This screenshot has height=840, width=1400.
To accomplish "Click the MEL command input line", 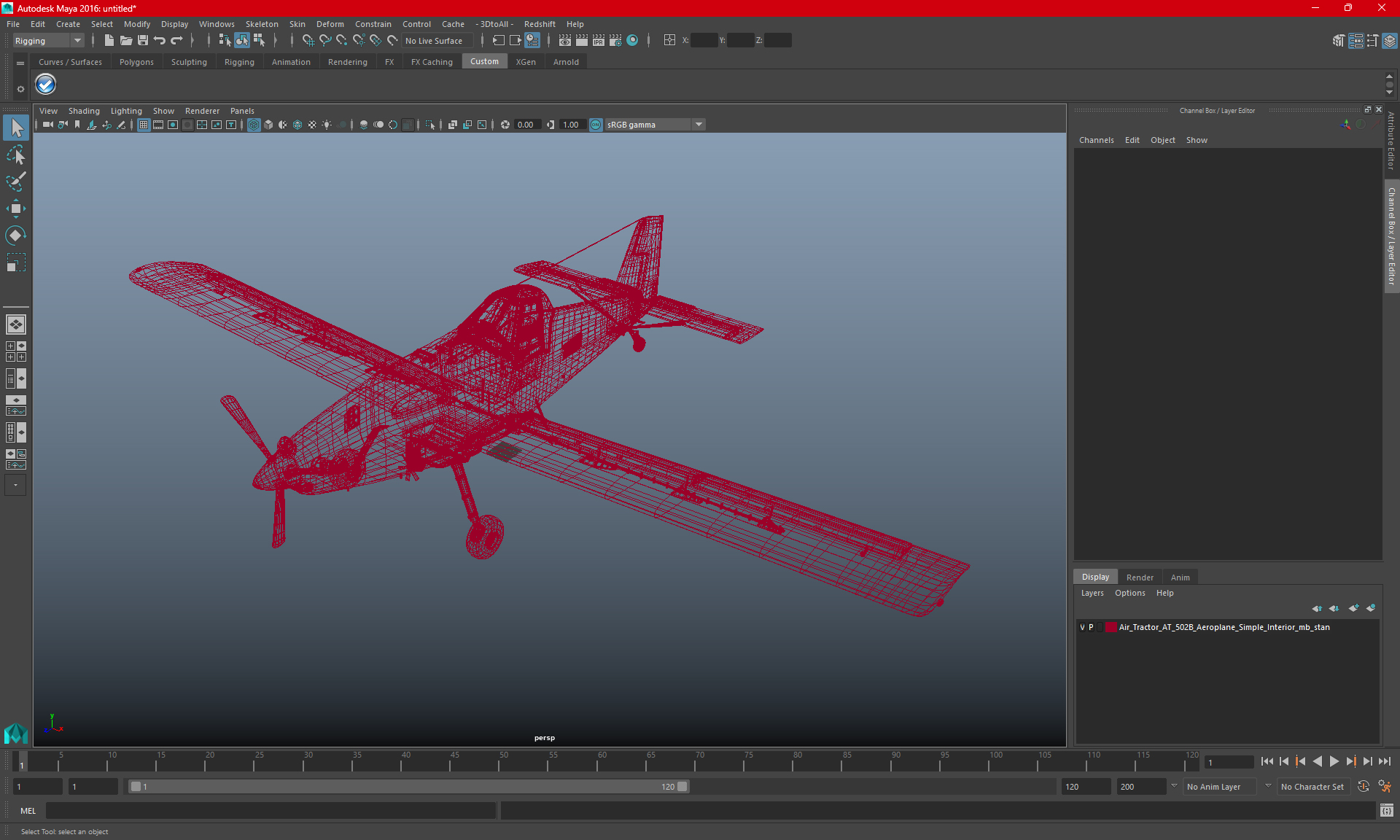I will (x=271, y=810).
